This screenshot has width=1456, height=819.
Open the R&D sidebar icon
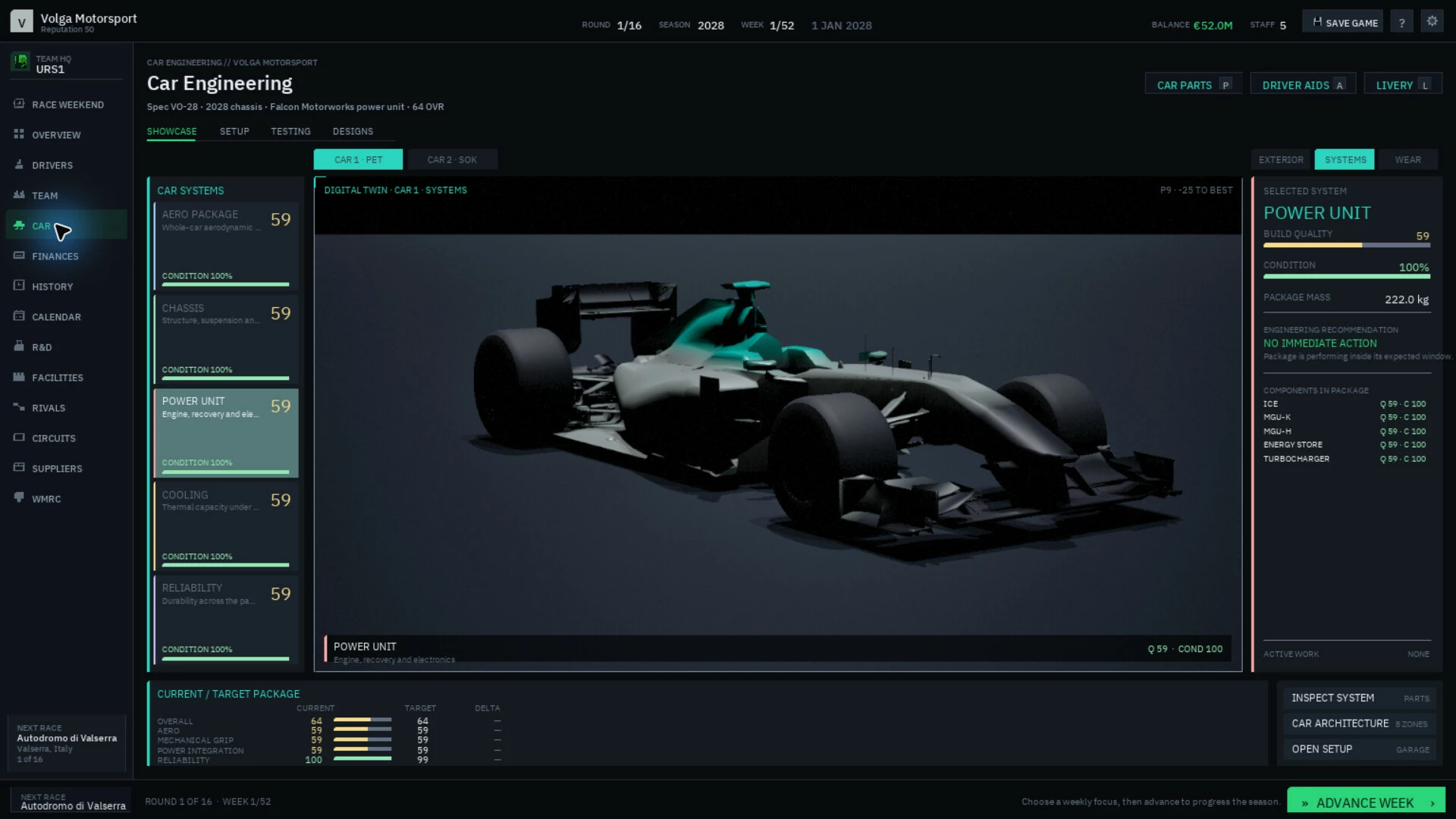(19, 347)
